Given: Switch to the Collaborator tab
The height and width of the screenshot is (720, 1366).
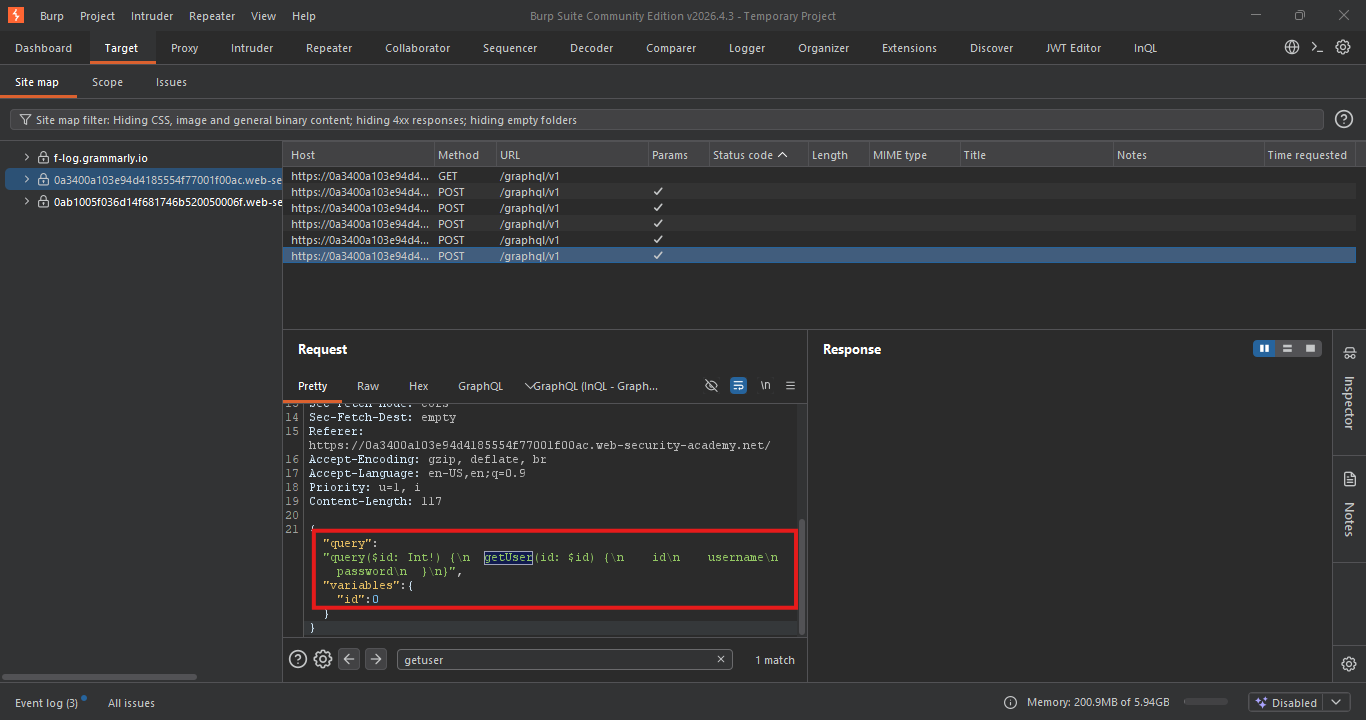Looking at the screenshot, I should point(417,48).
